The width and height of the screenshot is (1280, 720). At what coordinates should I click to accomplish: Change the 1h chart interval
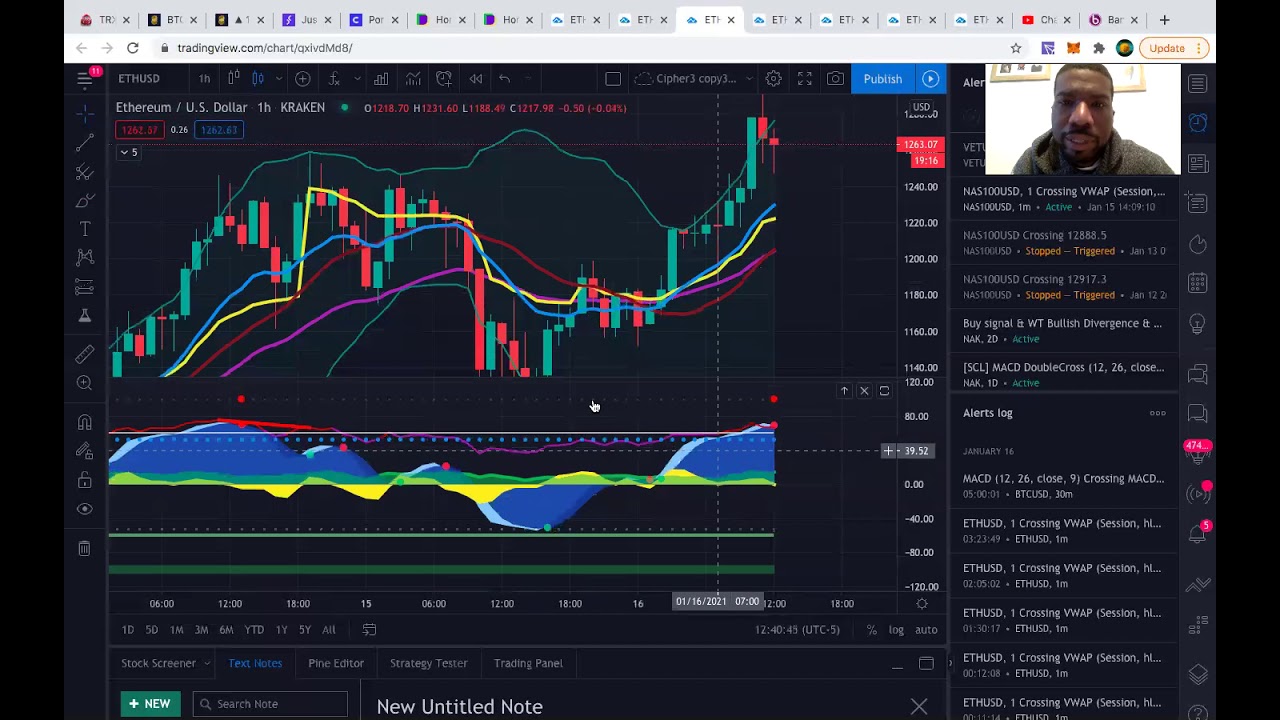coord(204,78)
